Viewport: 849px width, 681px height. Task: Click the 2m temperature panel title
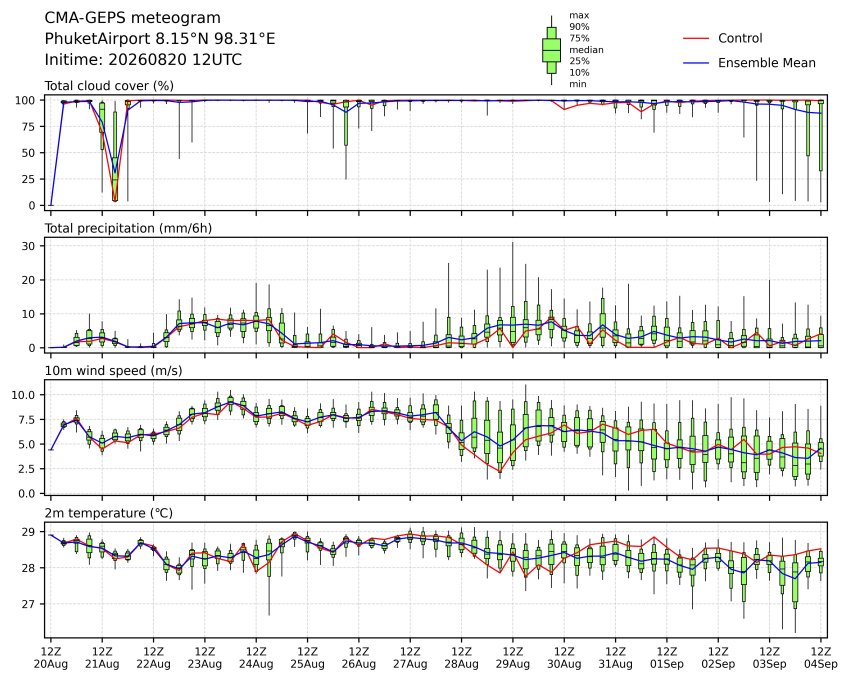[108, 513]
